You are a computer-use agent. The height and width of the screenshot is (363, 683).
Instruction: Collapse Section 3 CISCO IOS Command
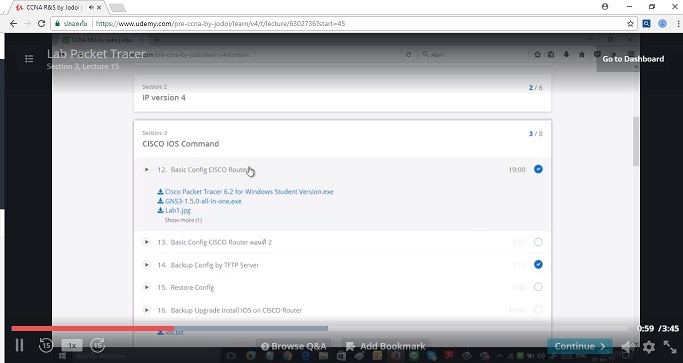tap(342, 139)
